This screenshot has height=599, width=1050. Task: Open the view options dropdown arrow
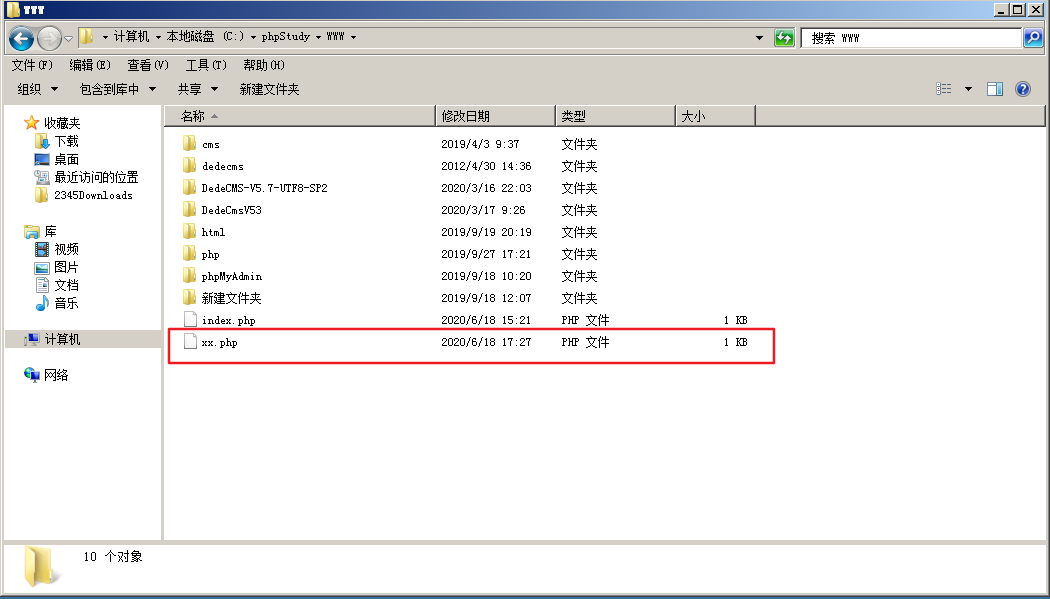[968, 89]
